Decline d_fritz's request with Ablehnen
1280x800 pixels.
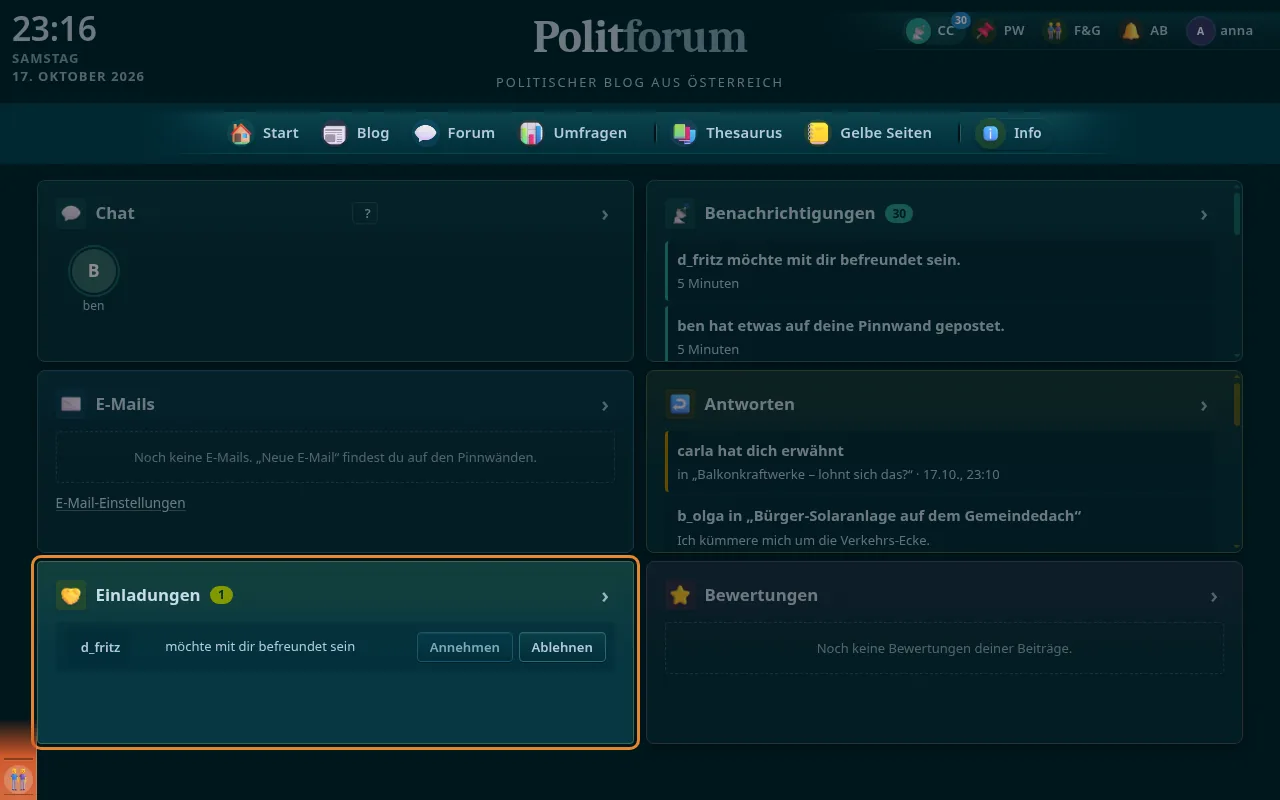point(562,647)
